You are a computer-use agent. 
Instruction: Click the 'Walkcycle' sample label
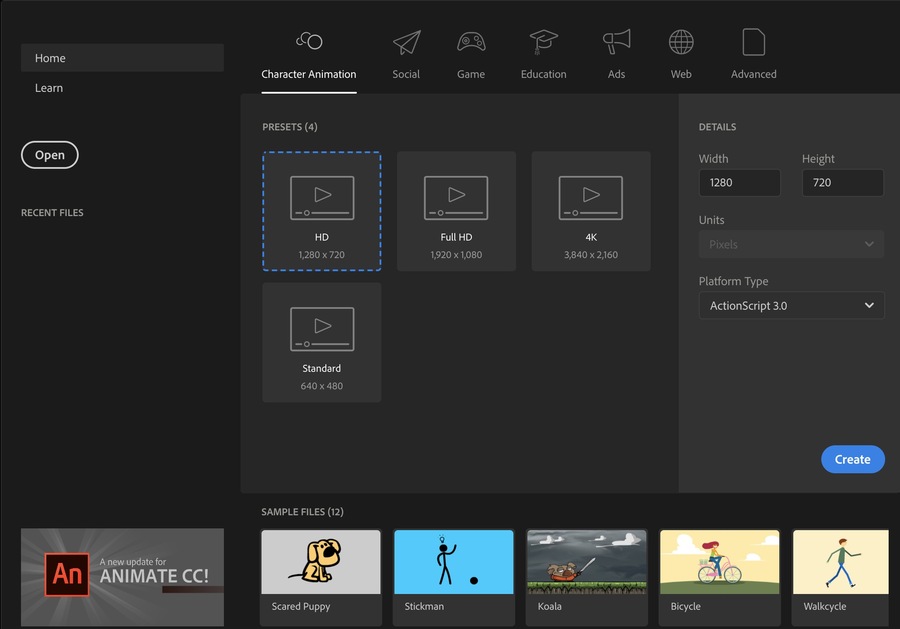pos(825,607)
